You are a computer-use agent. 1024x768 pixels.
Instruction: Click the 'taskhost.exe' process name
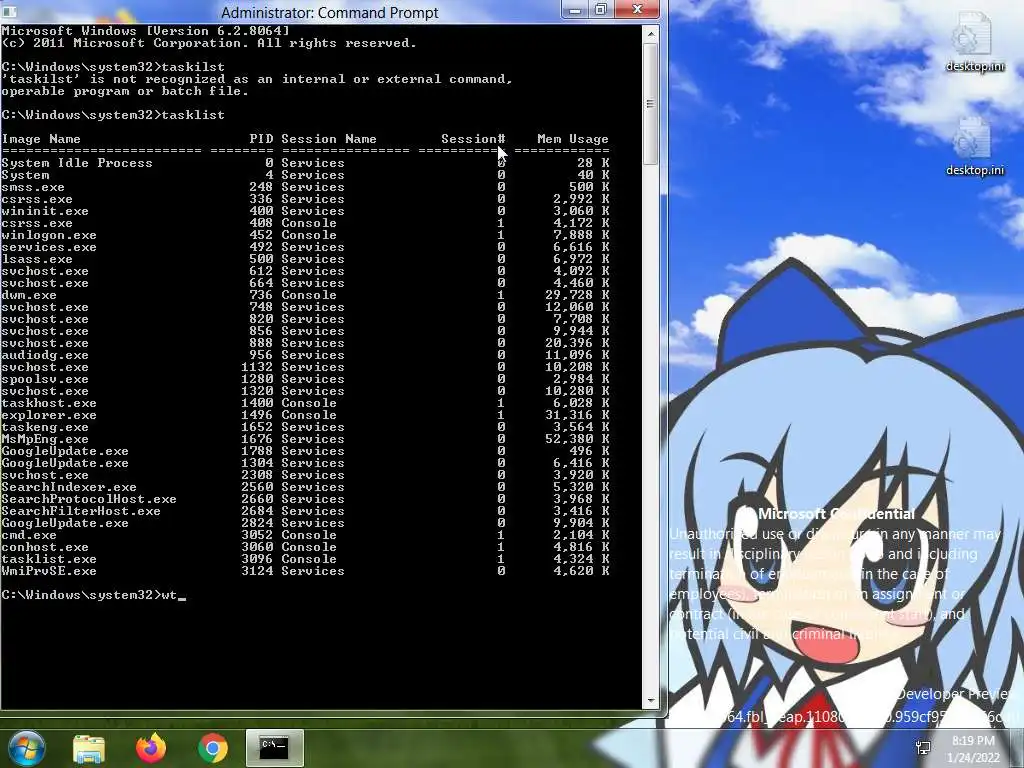coord(49,404)
